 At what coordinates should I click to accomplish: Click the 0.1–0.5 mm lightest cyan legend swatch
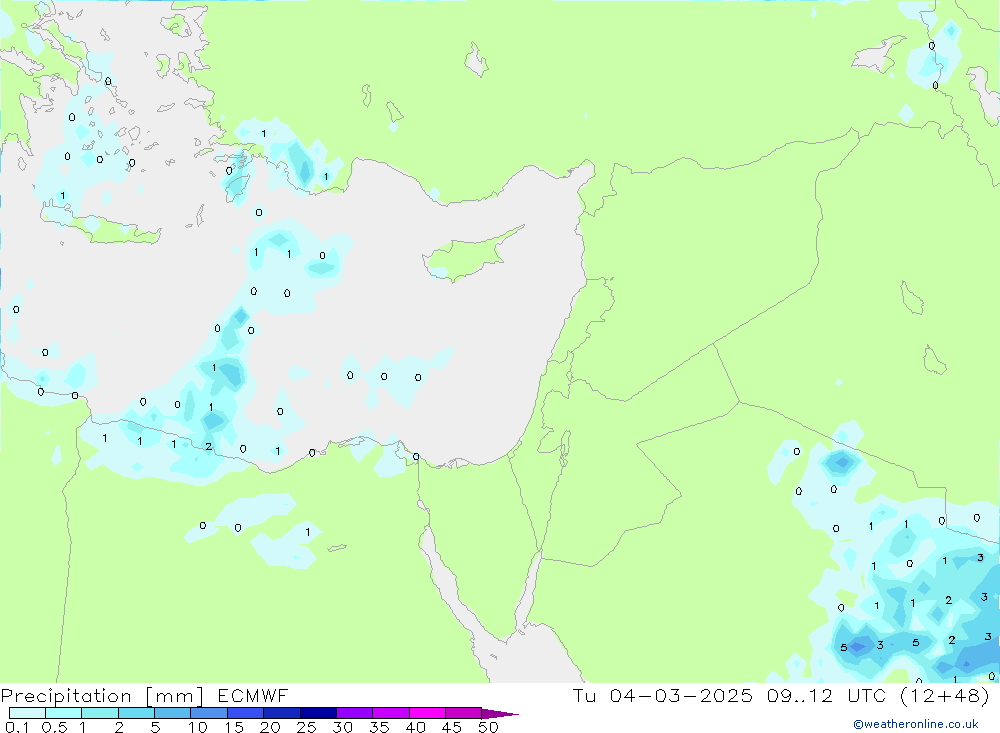(x=27, y=713)
